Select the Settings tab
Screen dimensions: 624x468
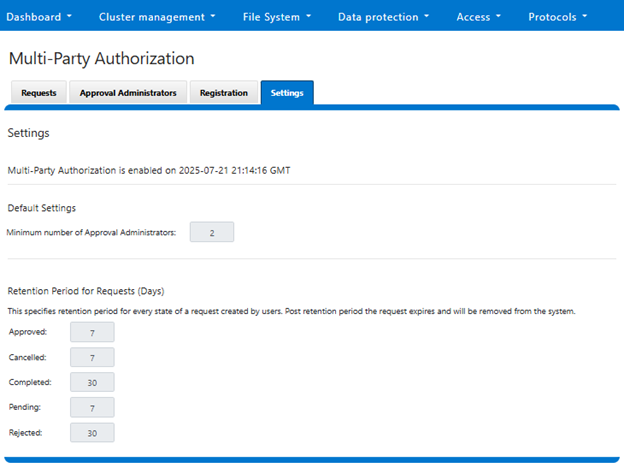pos(287,93)
